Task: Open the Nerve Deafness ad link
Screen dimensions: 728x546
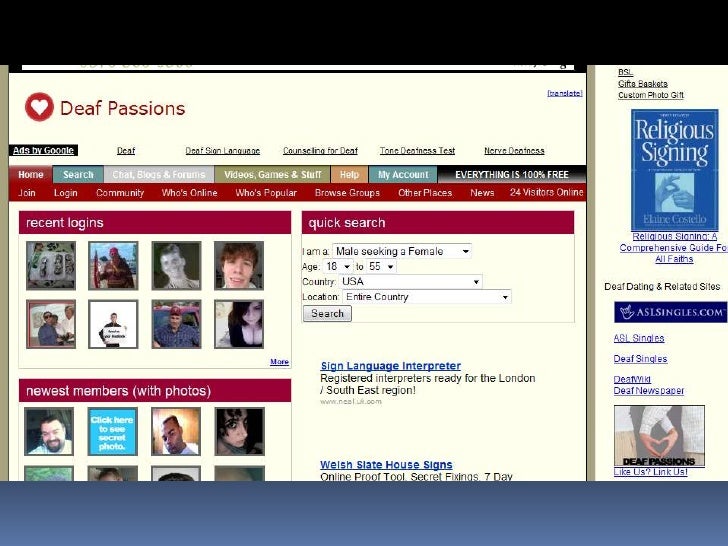Action: pyautogui.click(x=514, y=151)
